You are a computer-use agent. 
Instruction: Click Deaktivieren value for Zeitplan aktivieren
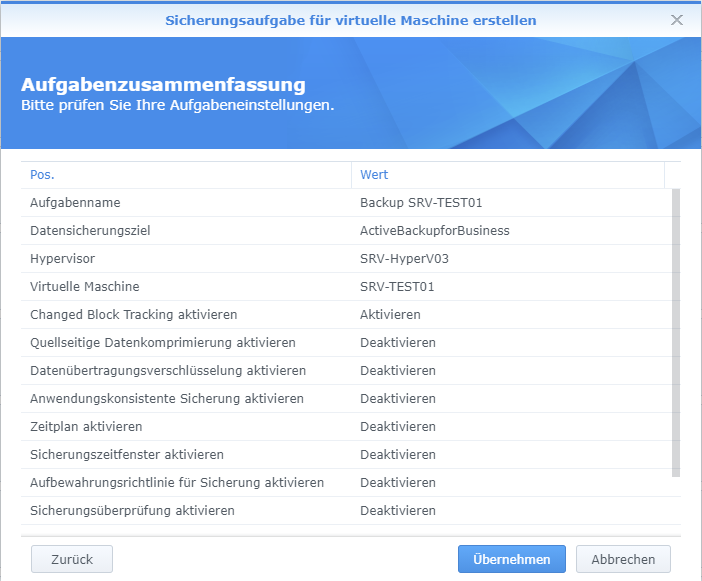398,427
